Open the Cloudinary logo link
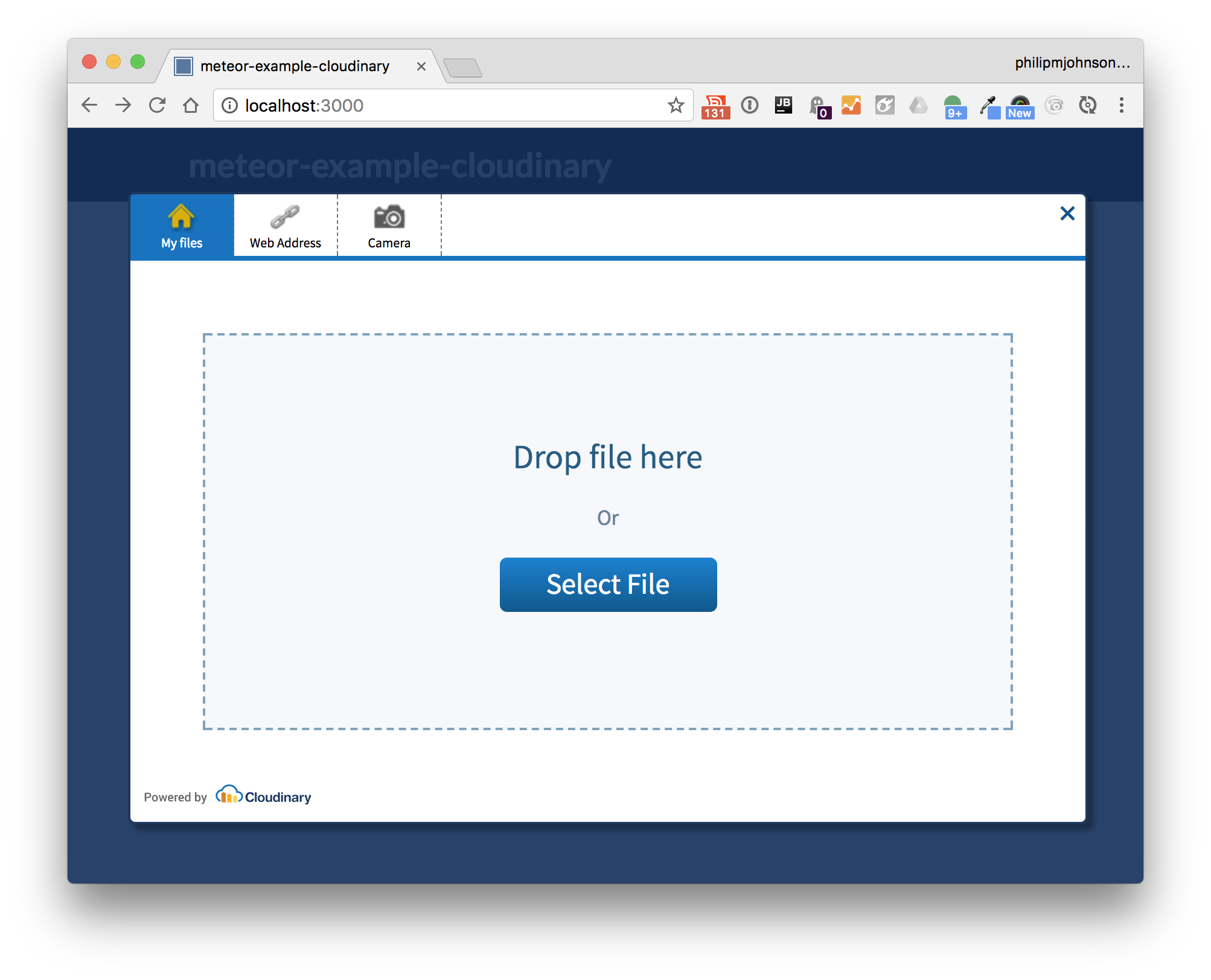 (264, 796)
